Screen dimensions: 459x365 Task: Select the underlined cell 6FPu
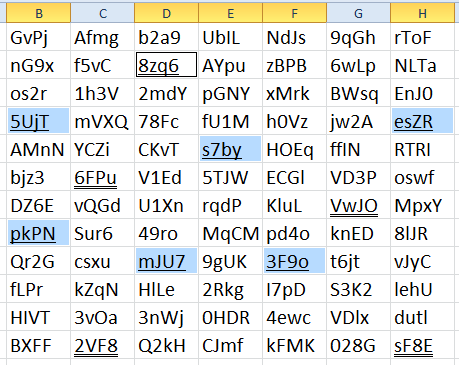click(x=102, y=177)
